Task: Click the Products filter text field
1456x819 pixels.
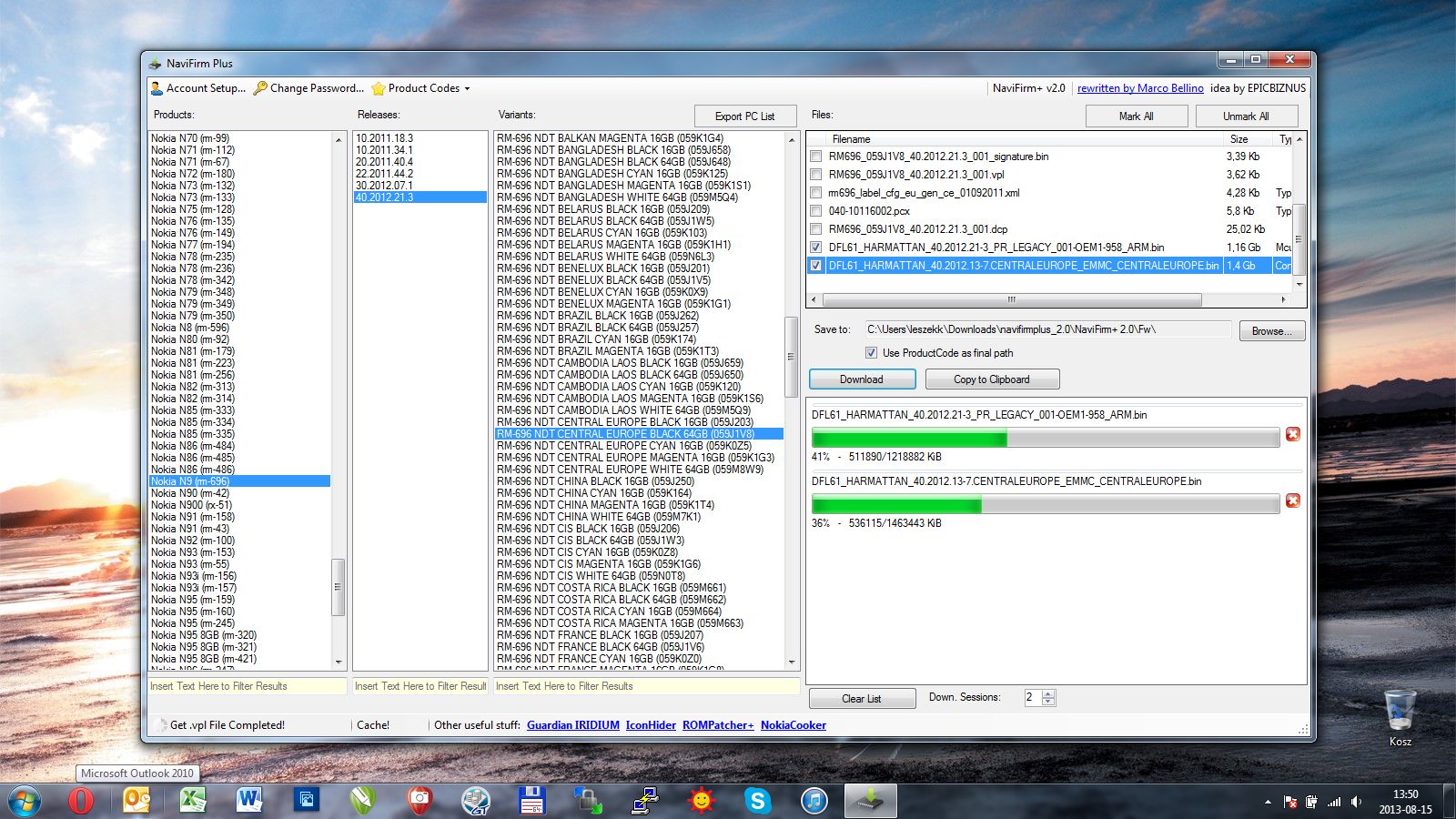Action: [248, 686]
